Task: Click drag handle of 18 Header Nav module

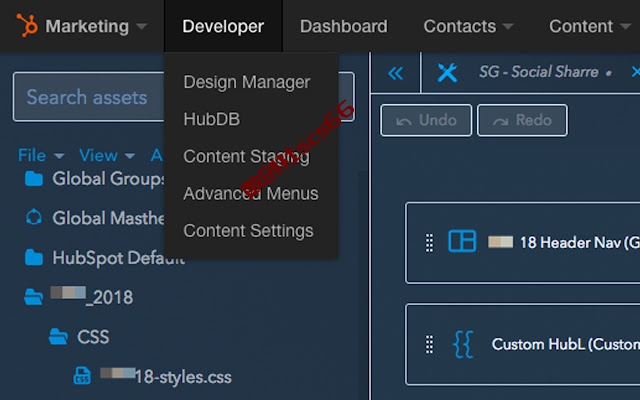Action: pos(429,243)
